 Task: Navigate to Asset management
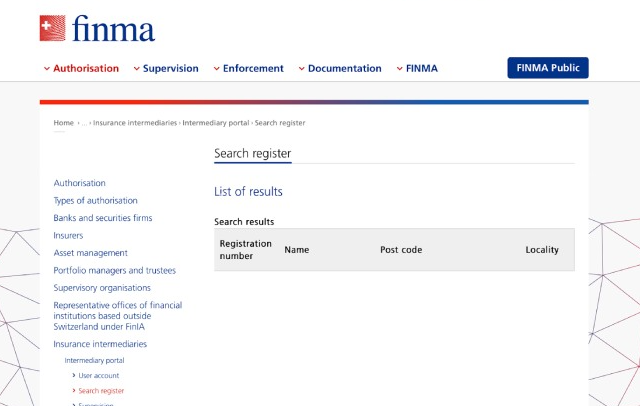90,253
